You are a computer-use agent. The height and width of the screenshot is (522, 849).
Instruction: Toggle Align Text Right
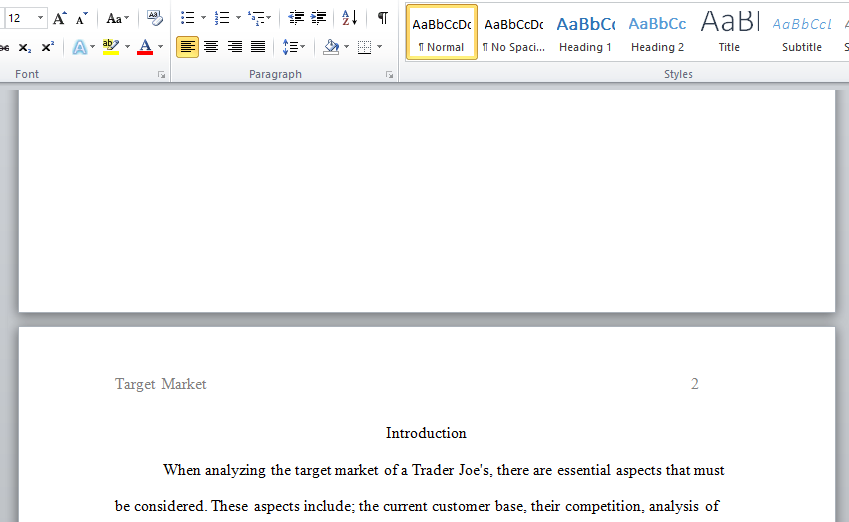[234, 47]
